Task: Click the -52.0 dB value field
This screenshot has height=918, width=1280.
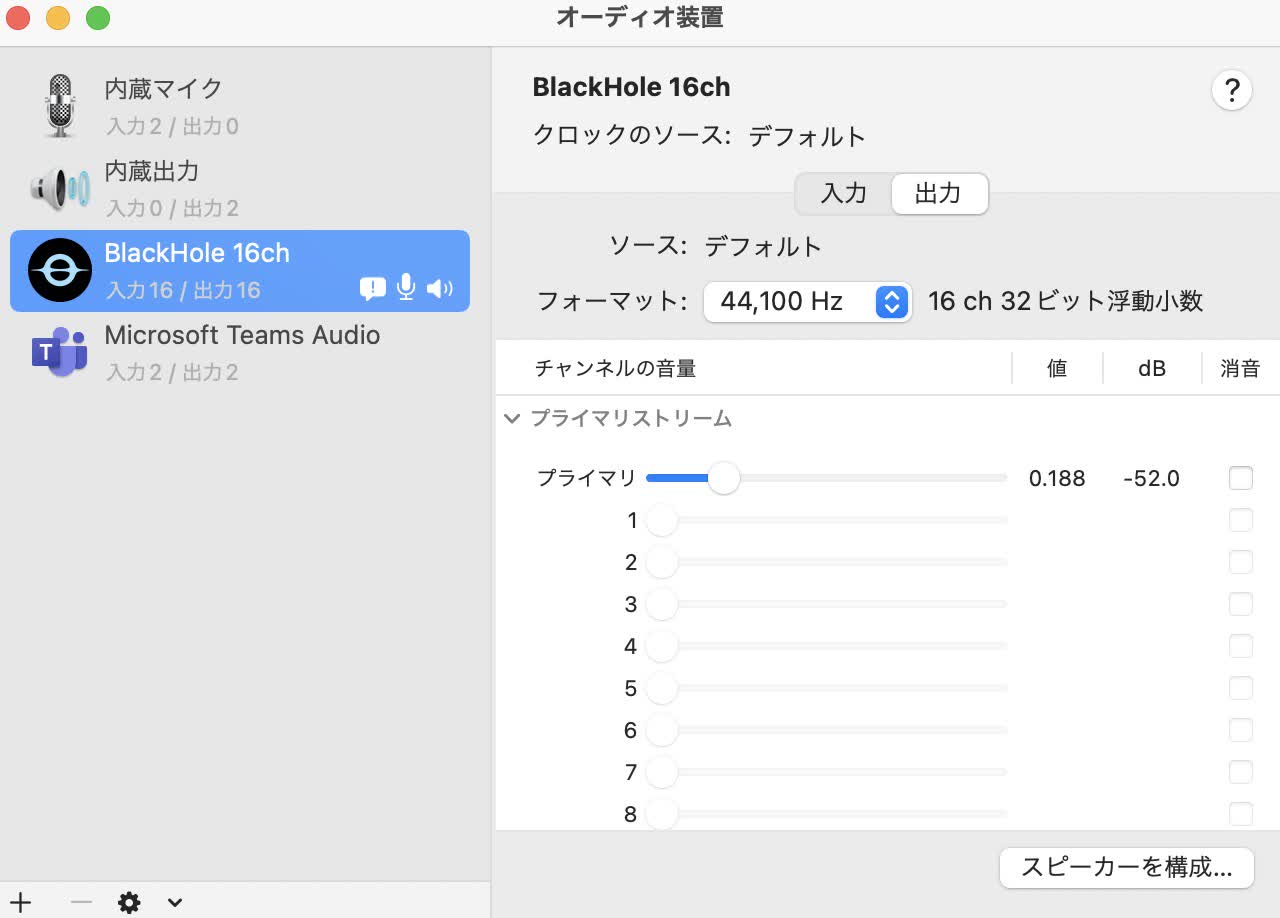Action: [1151, 478]
